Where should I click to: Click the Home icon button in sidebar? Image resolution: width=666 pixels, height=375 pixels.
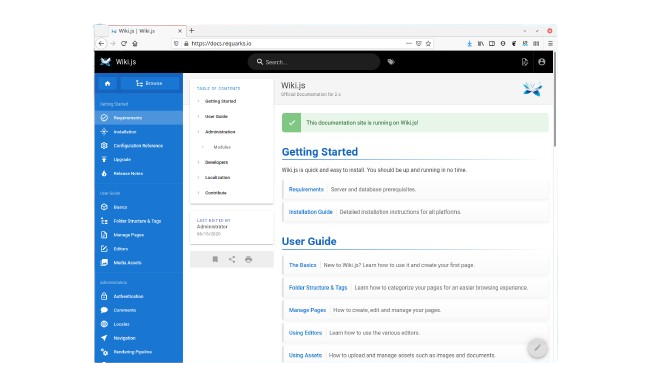(x=107, y=83)
